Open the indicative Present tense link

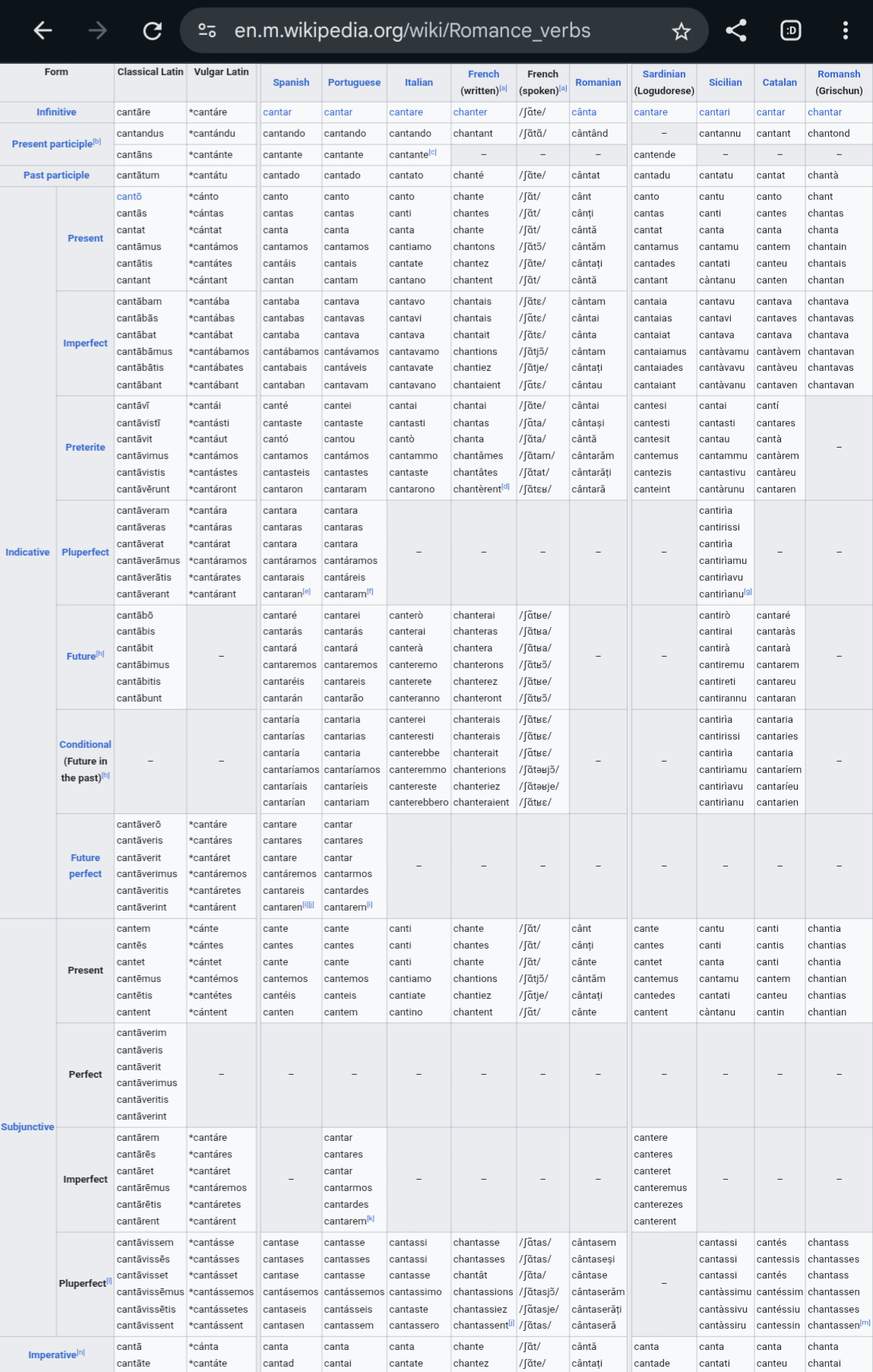click(x=85, y=238)
